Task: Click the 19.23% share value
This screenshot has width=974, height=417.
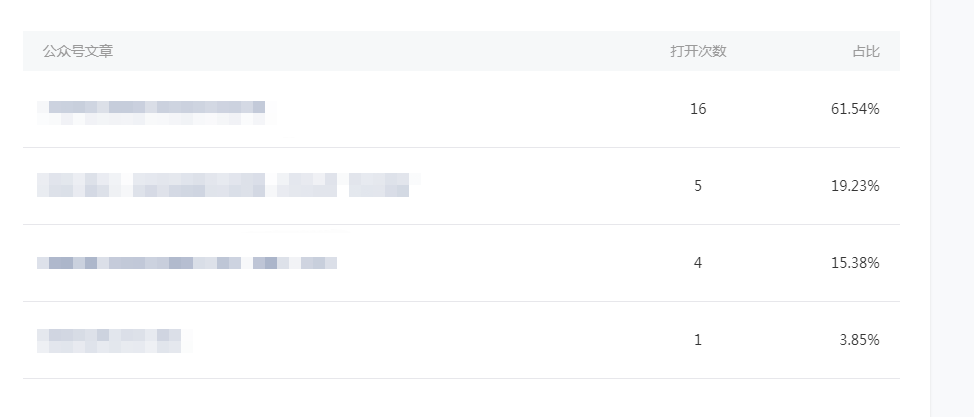Action: click(x=855, y=186)
